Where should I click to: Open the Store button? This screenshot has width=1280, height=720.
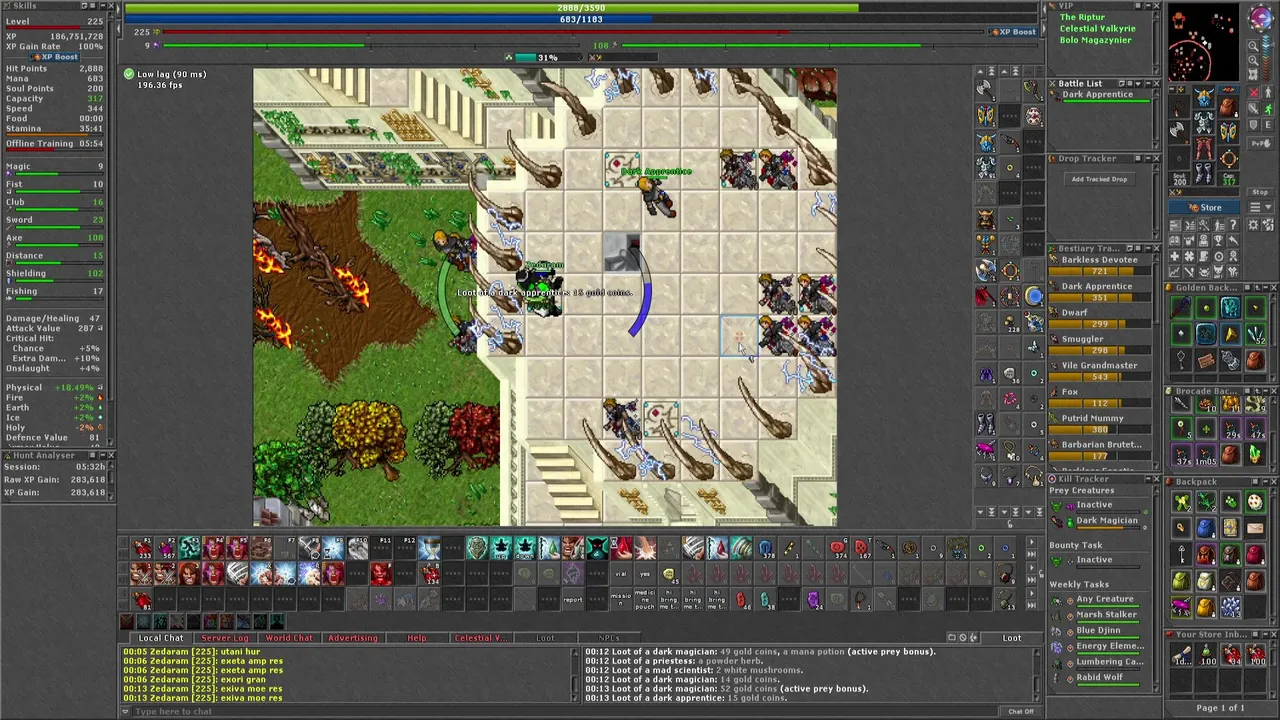point(1205,208)
